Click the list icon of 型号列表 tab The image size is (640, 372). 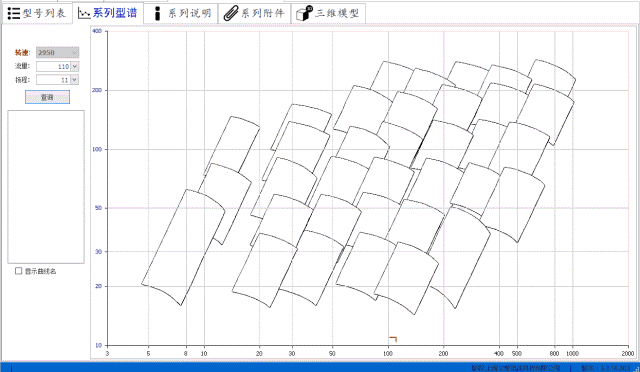[x=14, y=13]
